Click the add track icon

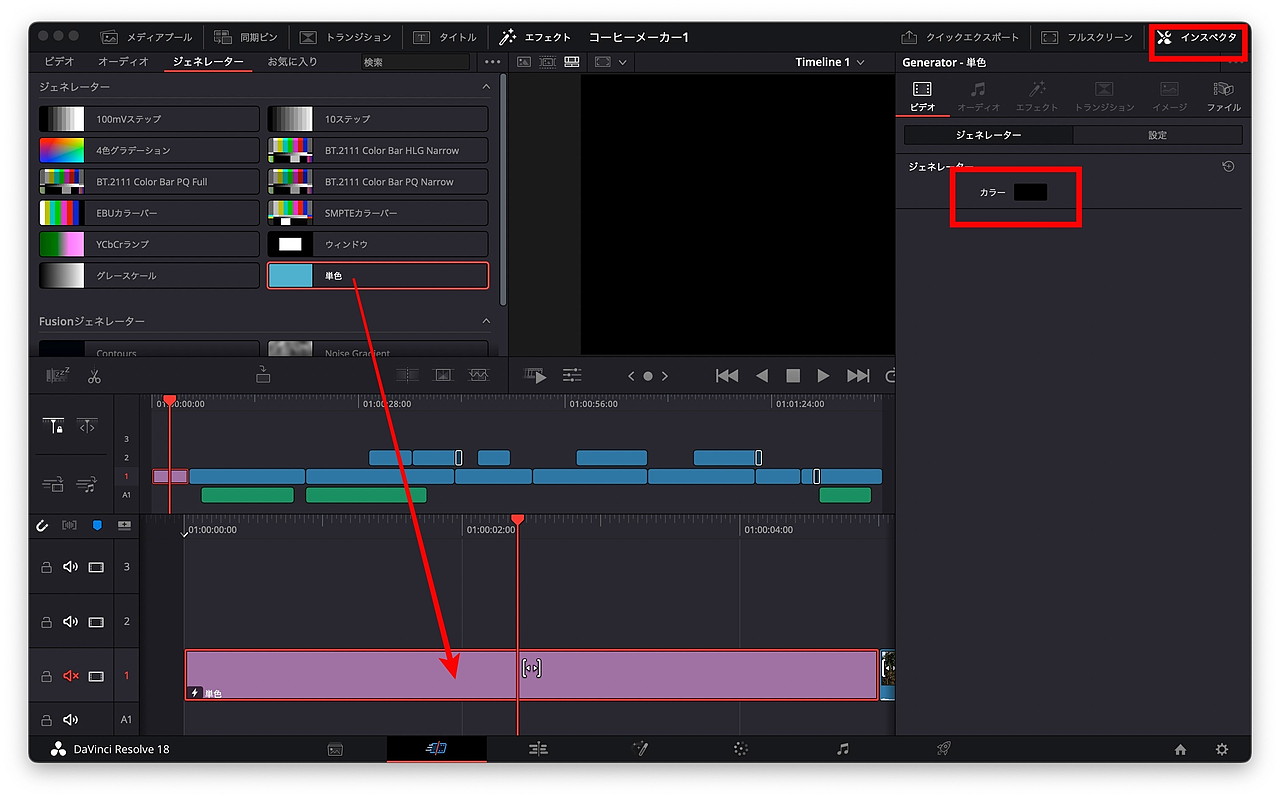124,525
